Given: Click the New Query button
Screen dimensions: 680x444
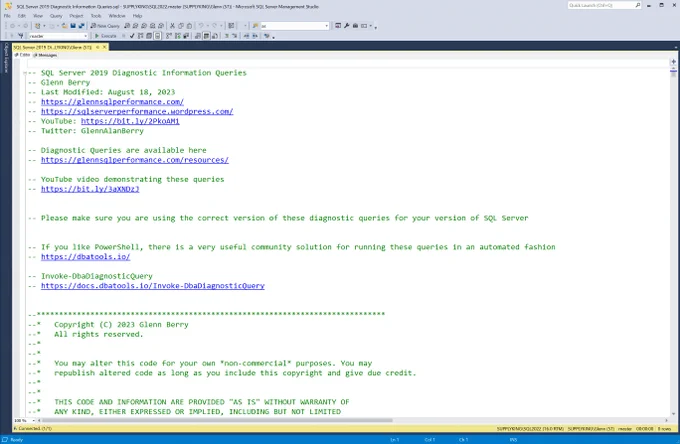Looking at the screenshot, I should tap(105, 26).
